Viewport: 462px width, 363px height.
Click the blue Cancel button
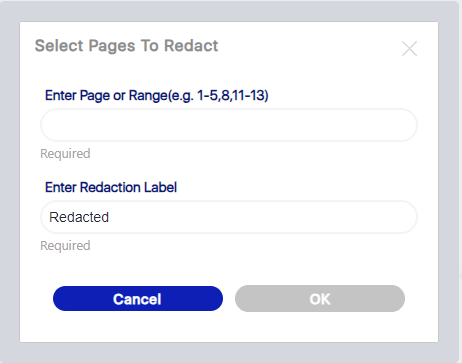coord(138,299)
